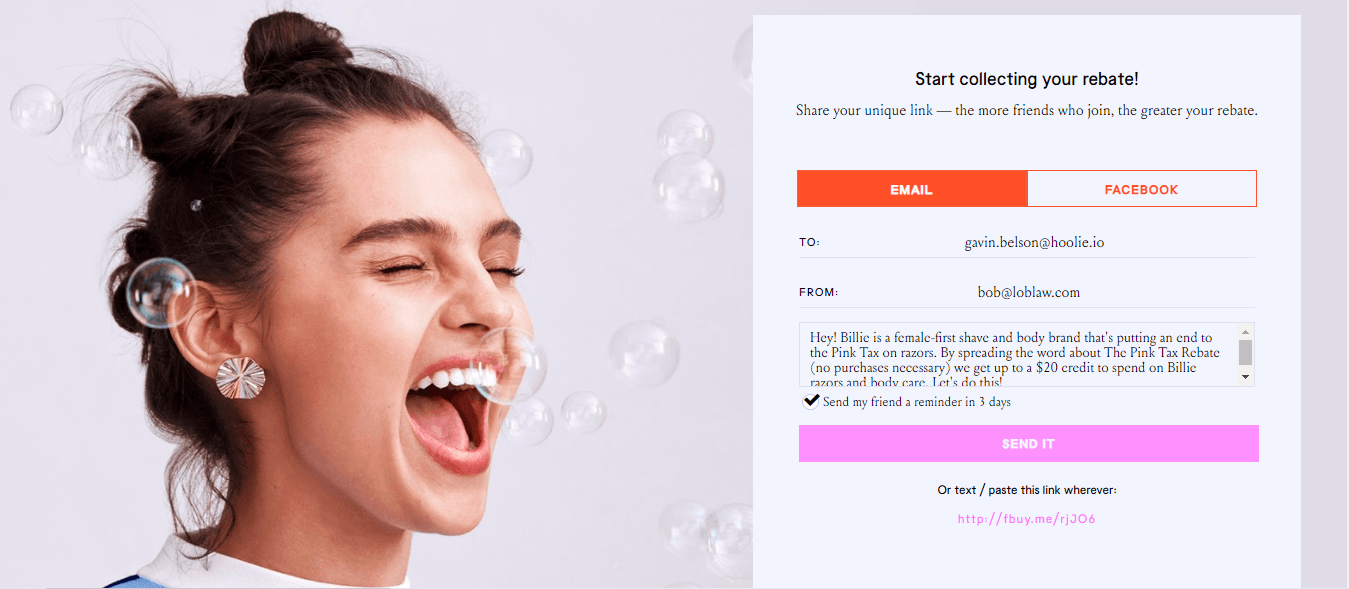1349x589 pixels.
Task: Switch to the Facebook tab
Action: tap(1141, 189)
